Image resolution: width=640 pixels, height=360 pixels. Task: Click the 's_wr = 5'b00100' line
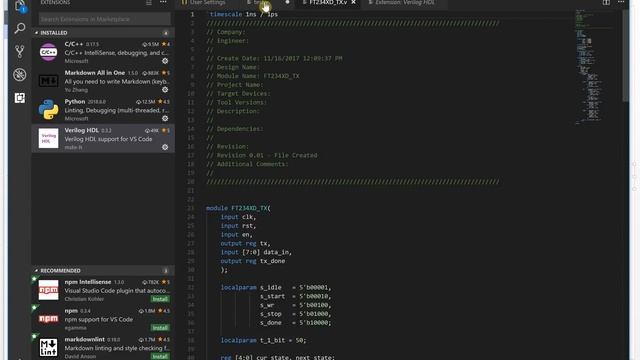coord(296,305)
